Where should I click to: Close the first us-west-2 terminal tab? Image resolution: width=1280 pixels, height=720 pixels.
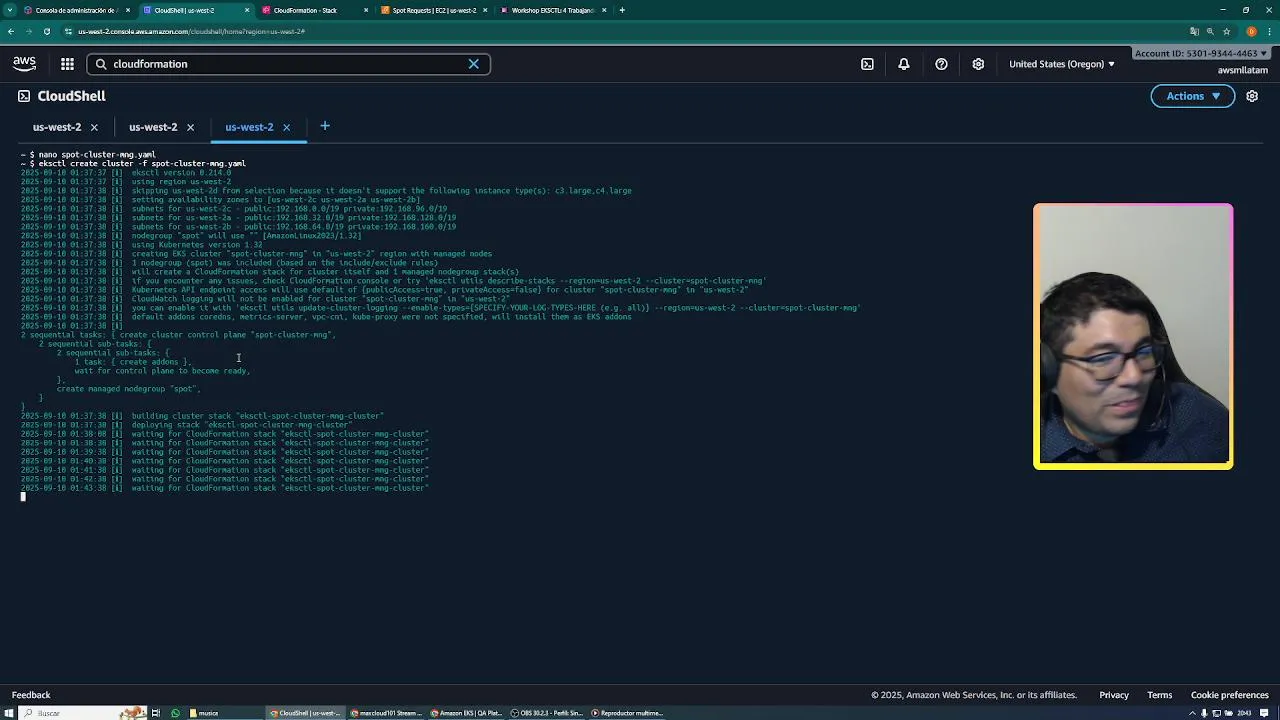click(94, 127)
